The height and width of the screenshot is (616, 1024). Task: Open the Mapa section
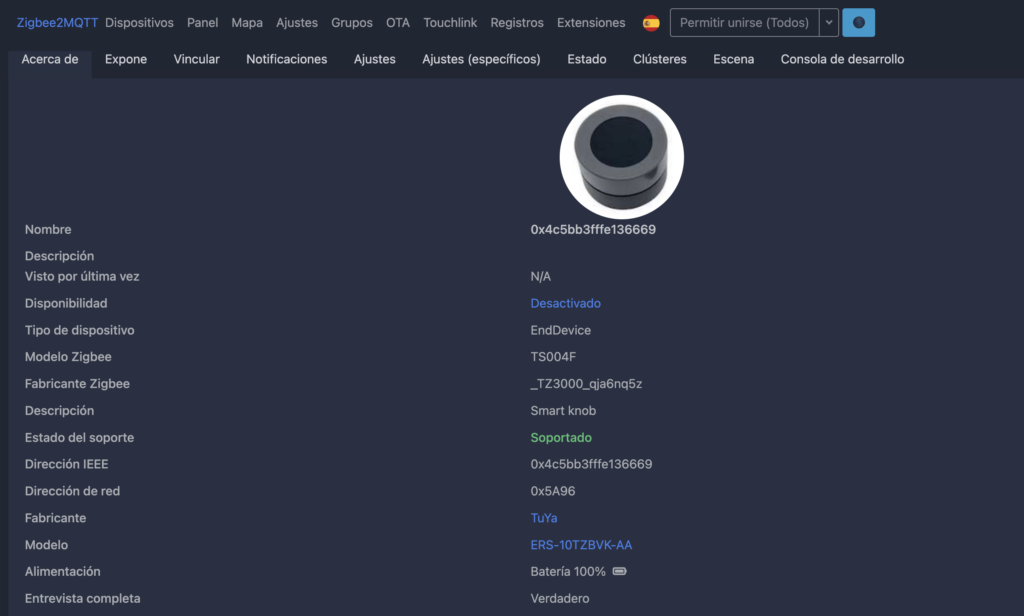coord(246,21)
